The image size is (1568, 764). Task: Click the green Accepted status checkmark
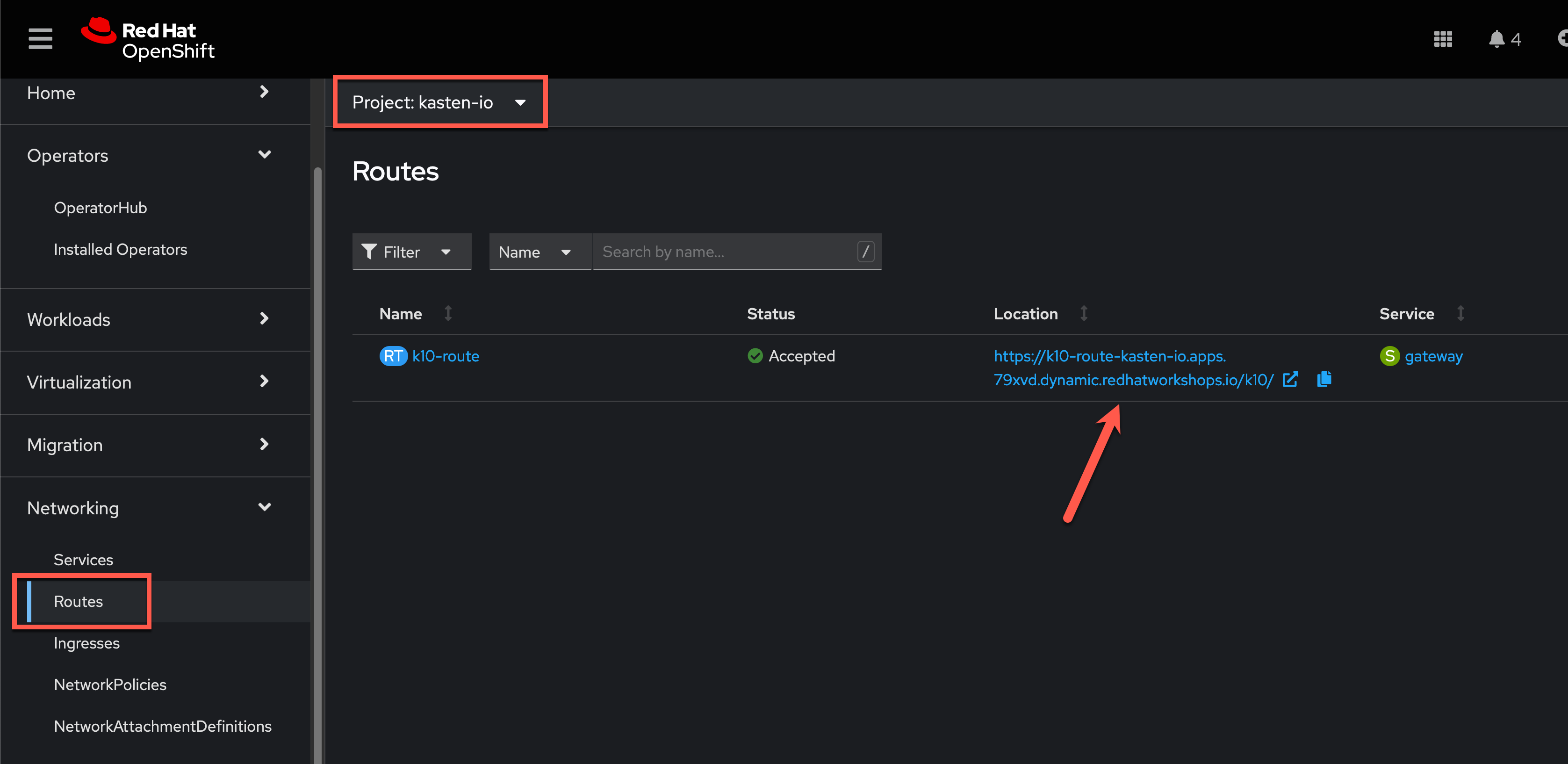click(x=755, y=356)
